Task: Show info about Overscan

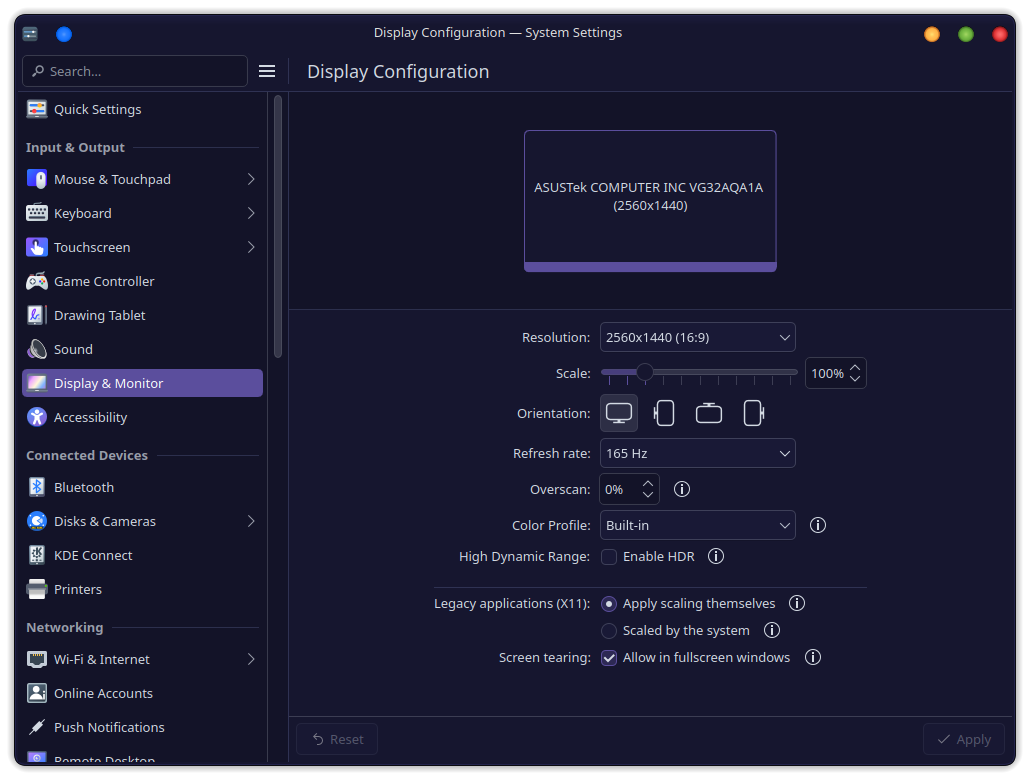Action: tap(682, 490)
